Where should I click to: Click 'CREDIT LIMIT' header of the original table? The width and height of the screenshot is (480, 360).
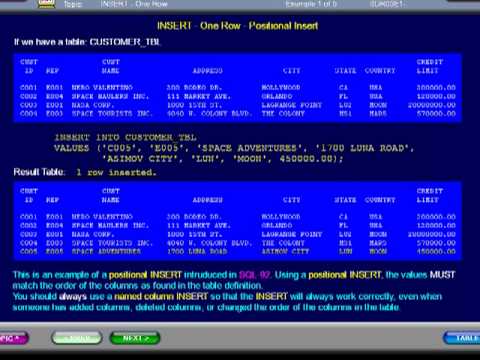click(429, 66)
